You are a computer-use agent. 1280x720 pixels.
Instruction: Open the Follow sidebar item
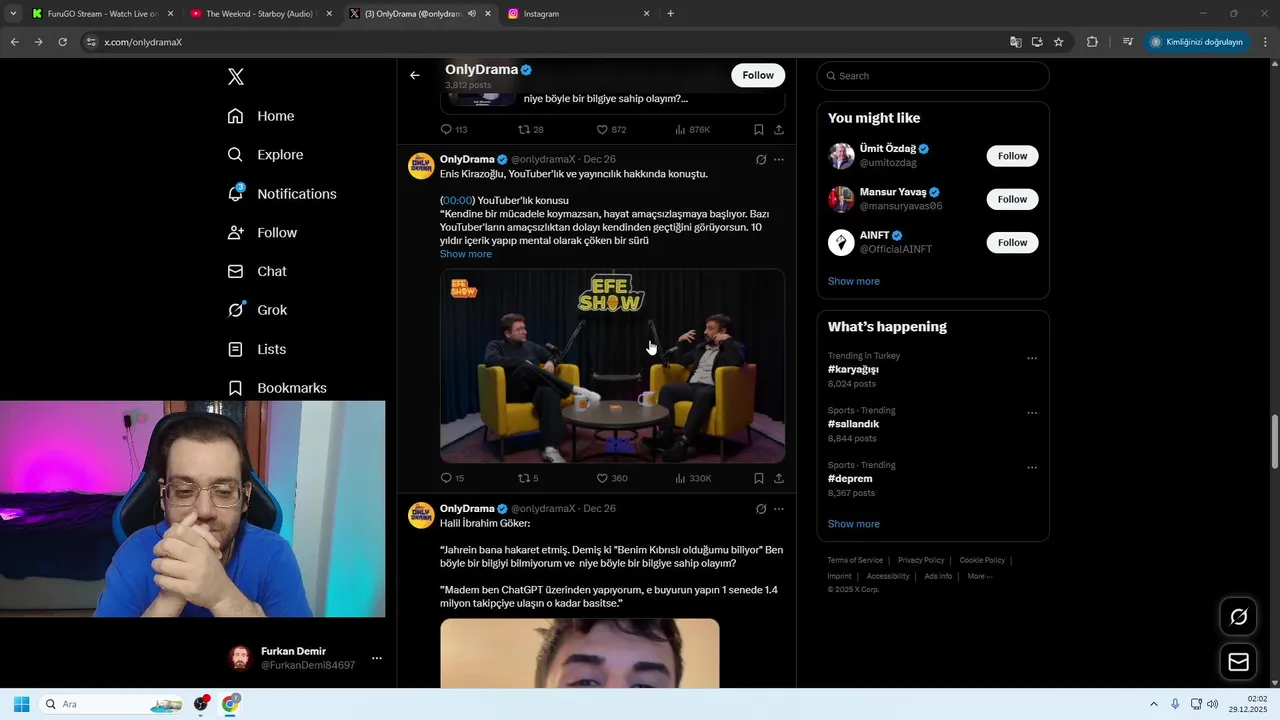pyautogui.click(x=262, y=233)
